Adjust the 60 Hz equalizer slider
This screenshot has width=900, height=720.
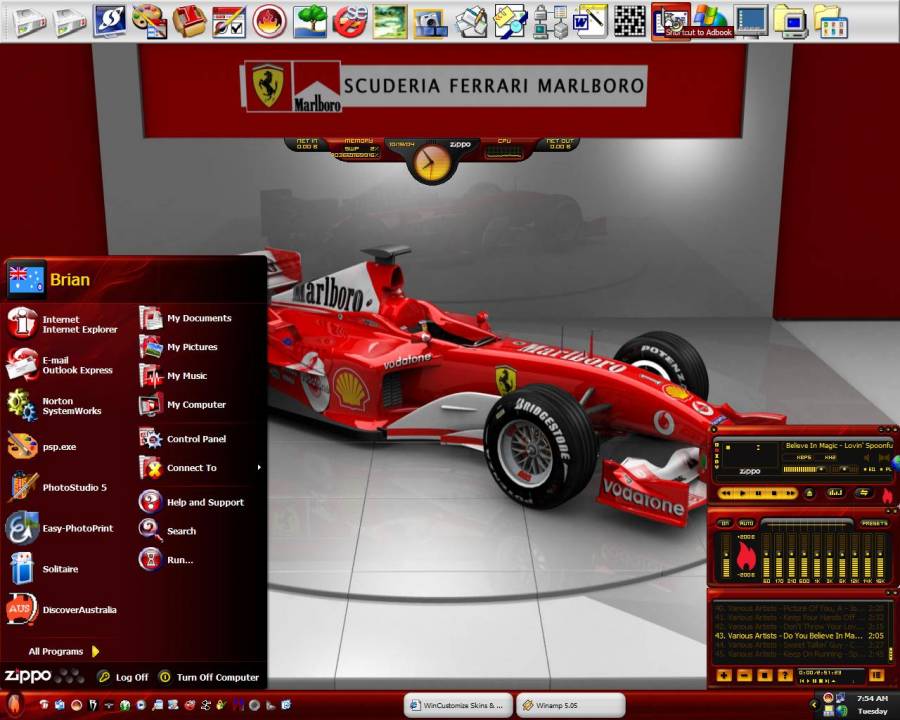(x=766, y=556)
